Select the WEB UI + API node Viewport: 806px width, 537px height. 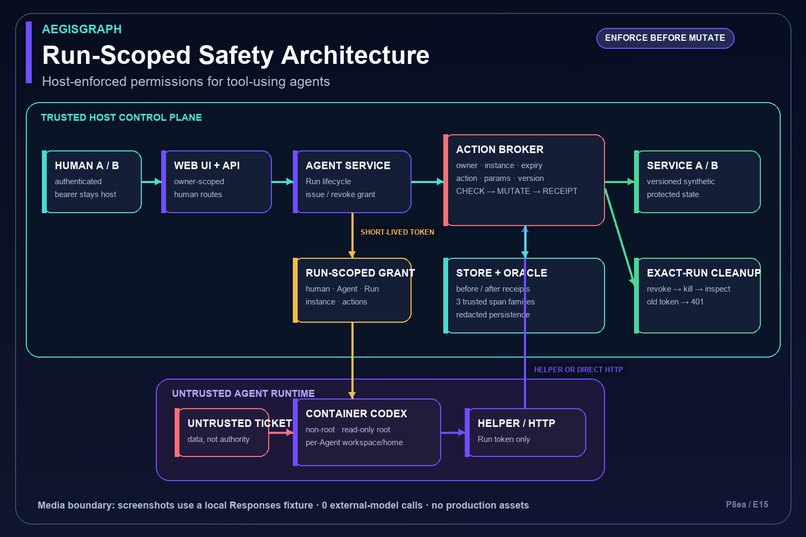(x=216, y=181)
